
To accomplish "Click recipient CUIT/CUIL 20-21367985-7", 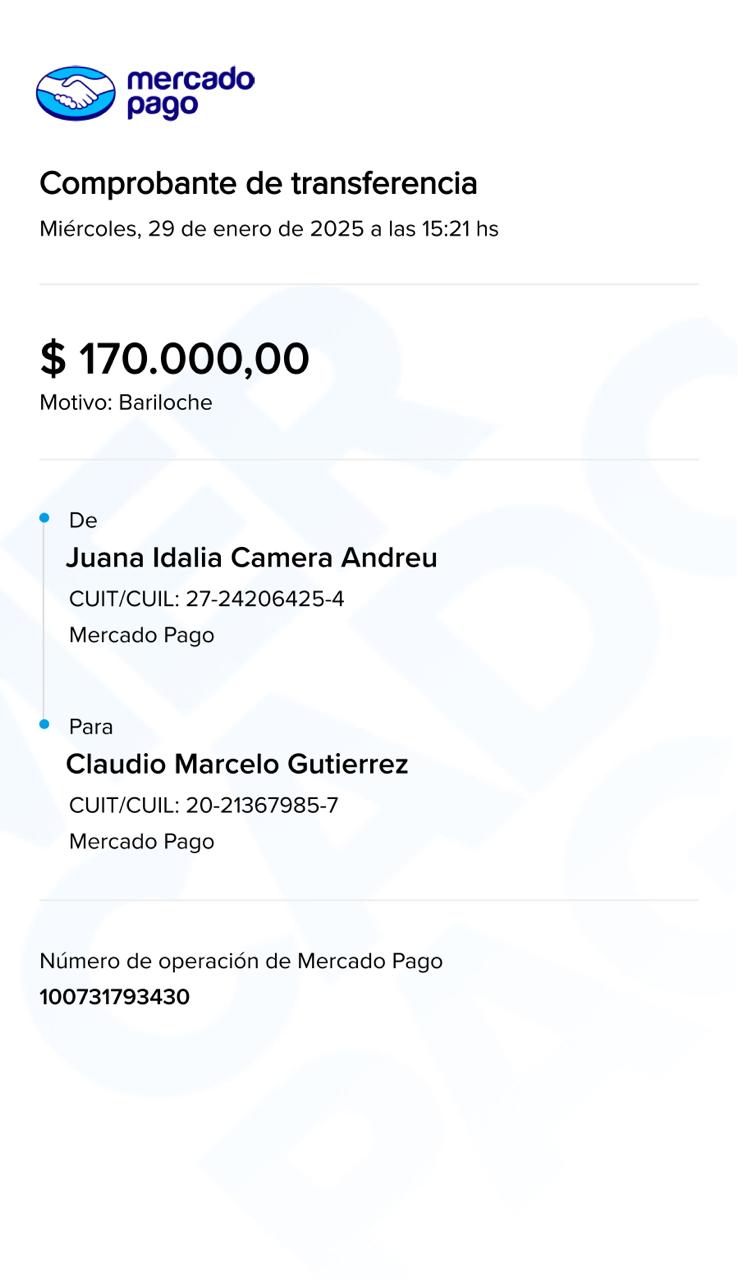I will [x=203, y=805].
